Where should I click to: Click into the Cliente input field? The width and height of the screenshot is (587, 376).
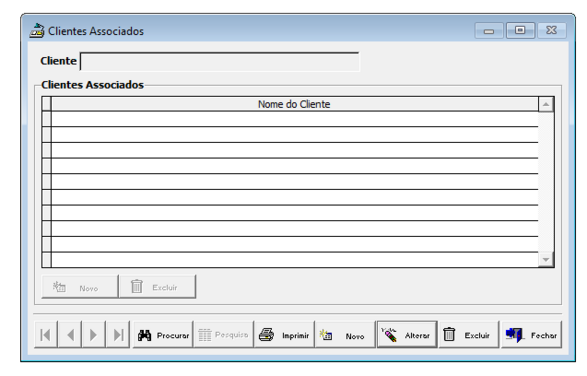tap(219, 62)
